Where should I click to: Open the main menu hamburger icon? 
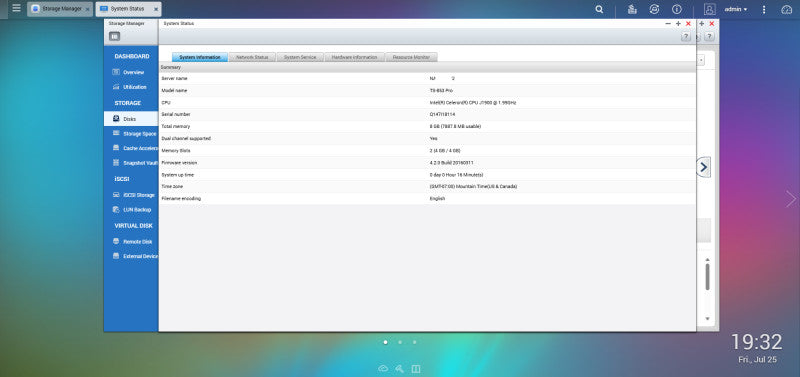click(16, 9)
